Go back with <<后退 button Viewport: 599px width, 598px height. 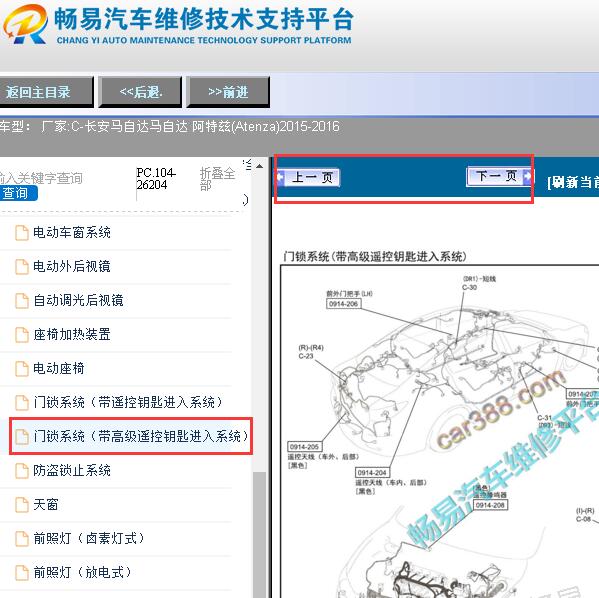pyautogui.click(x=140, y=92)
